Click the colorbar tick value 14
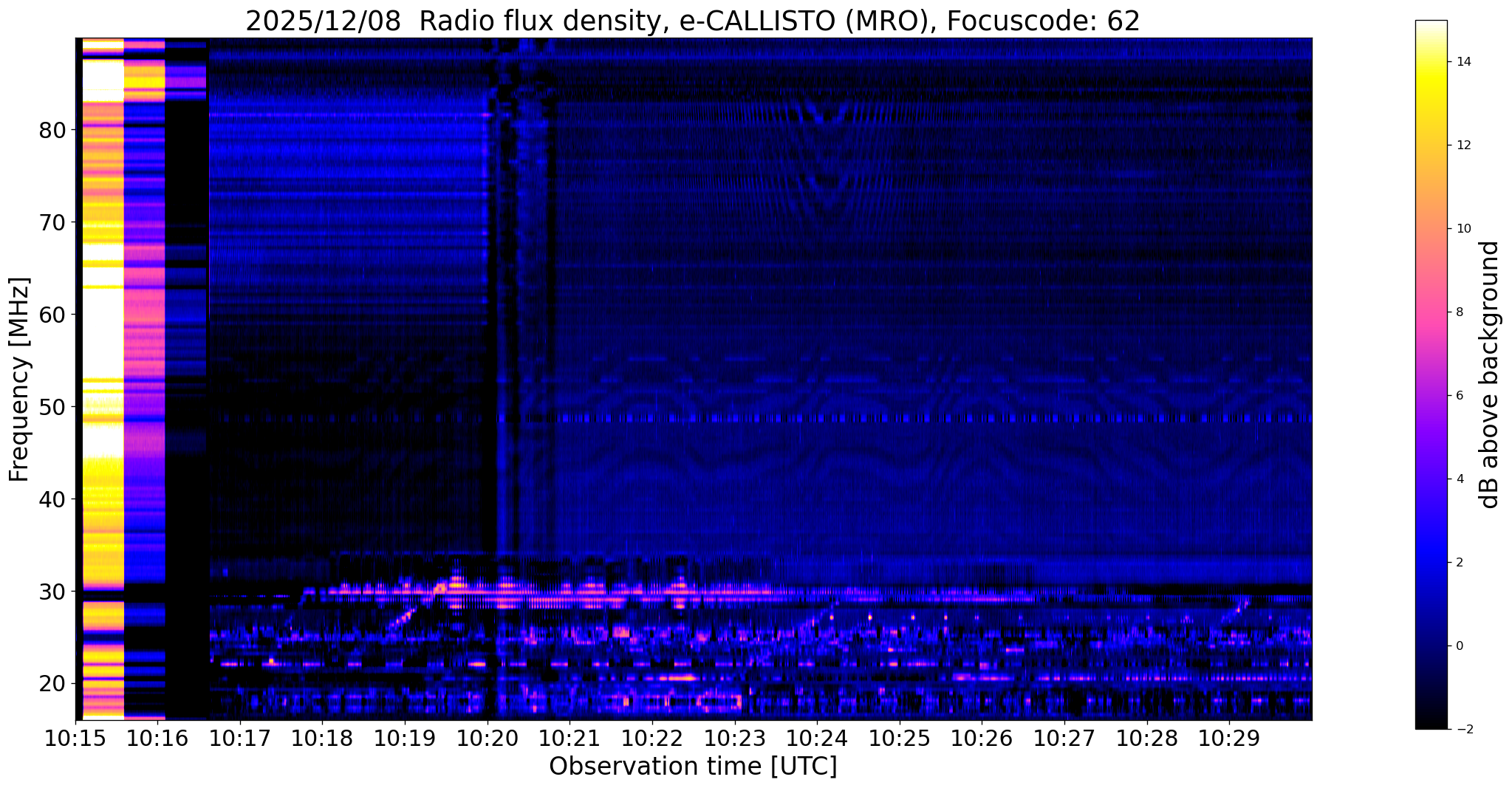This screenshot has width=1512, height=788. [x=1463, y=62]
